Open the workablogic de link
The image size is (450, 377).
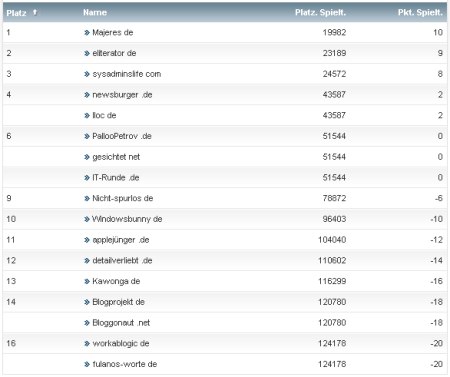pos(121,343)
